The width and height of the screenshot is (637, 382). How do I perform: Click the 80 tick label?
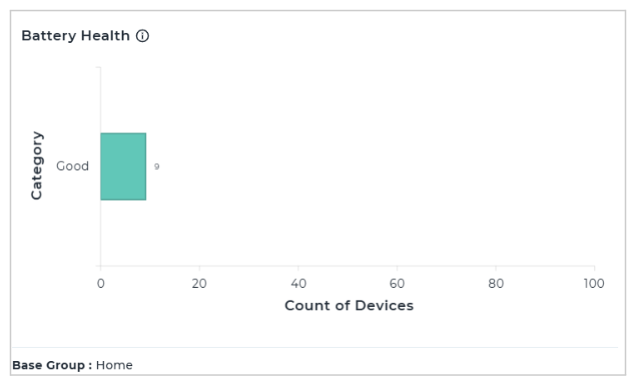(x=496, y=283)
